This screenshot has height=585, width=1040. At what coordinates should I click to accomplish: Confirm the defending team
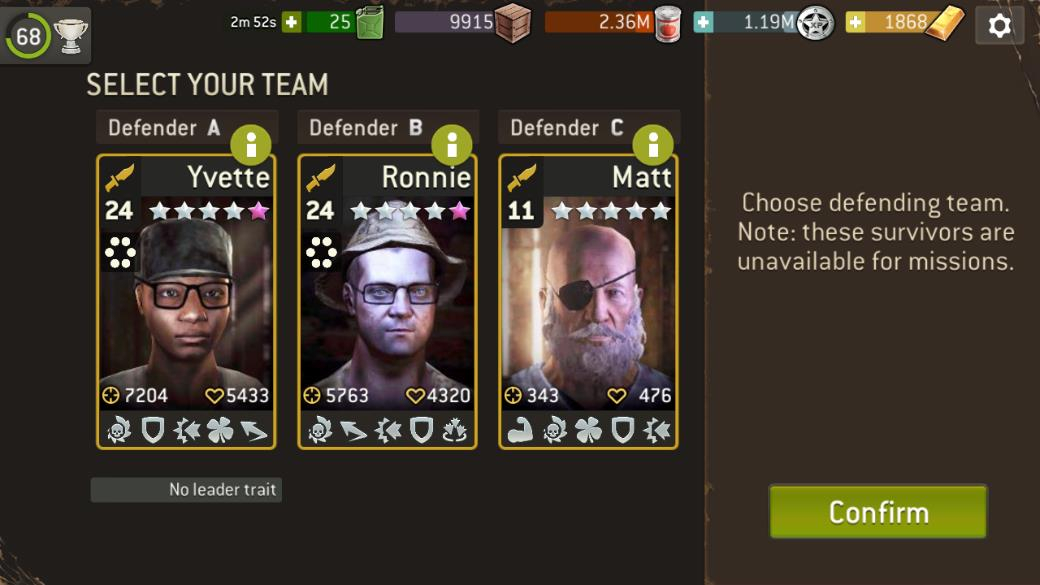(878, 511)
